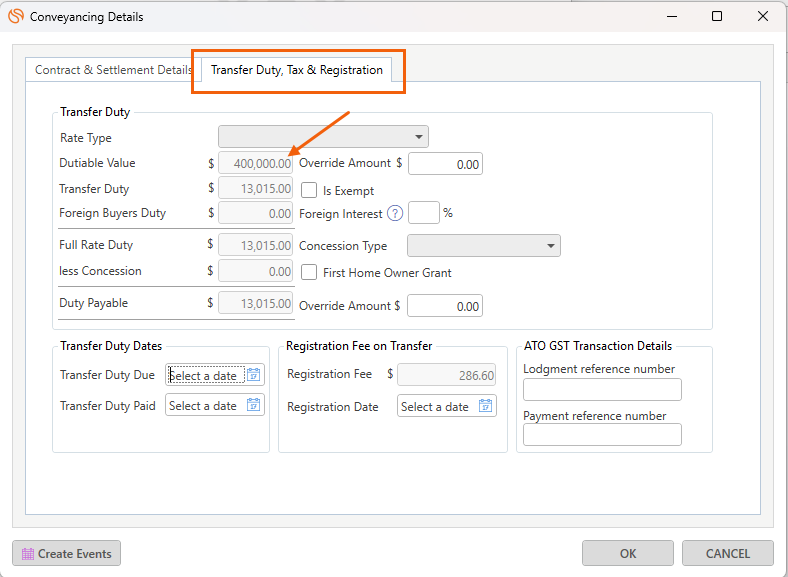788x577 pixels.
Task: Click the Foreign Interest help icon
Action: pyautogui.click(x=395, y=213)
